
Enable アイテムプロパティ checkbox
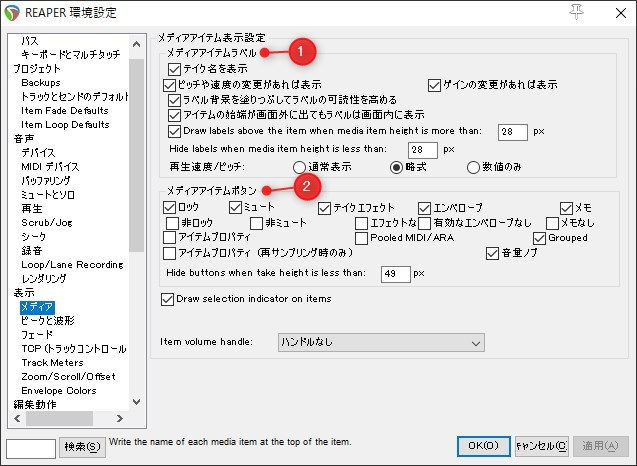coord(169,237)
